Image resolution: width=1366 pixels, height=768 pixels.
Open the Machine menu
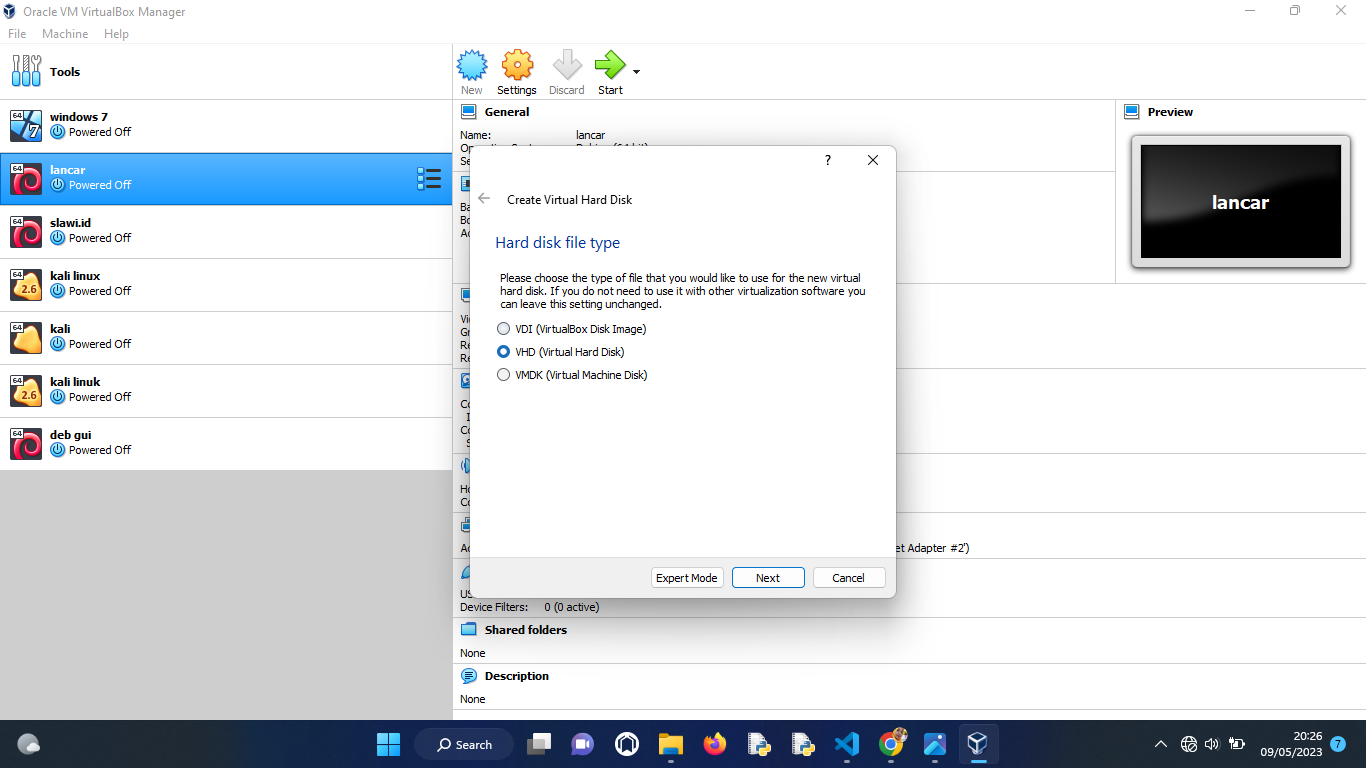point(65,34)
